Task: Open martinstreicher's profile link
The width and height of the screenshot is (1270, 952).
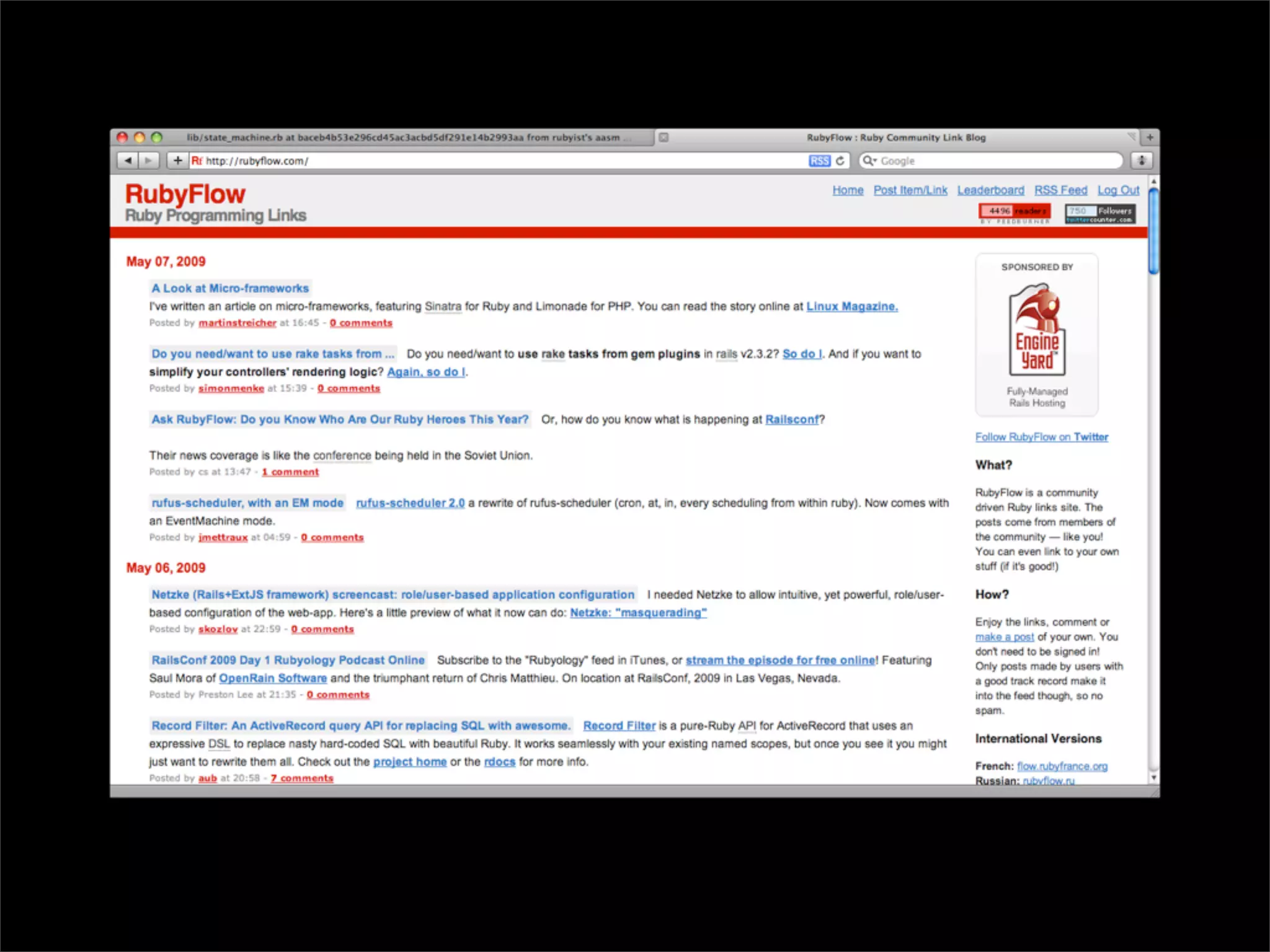Action: click(x=238, y=323)
